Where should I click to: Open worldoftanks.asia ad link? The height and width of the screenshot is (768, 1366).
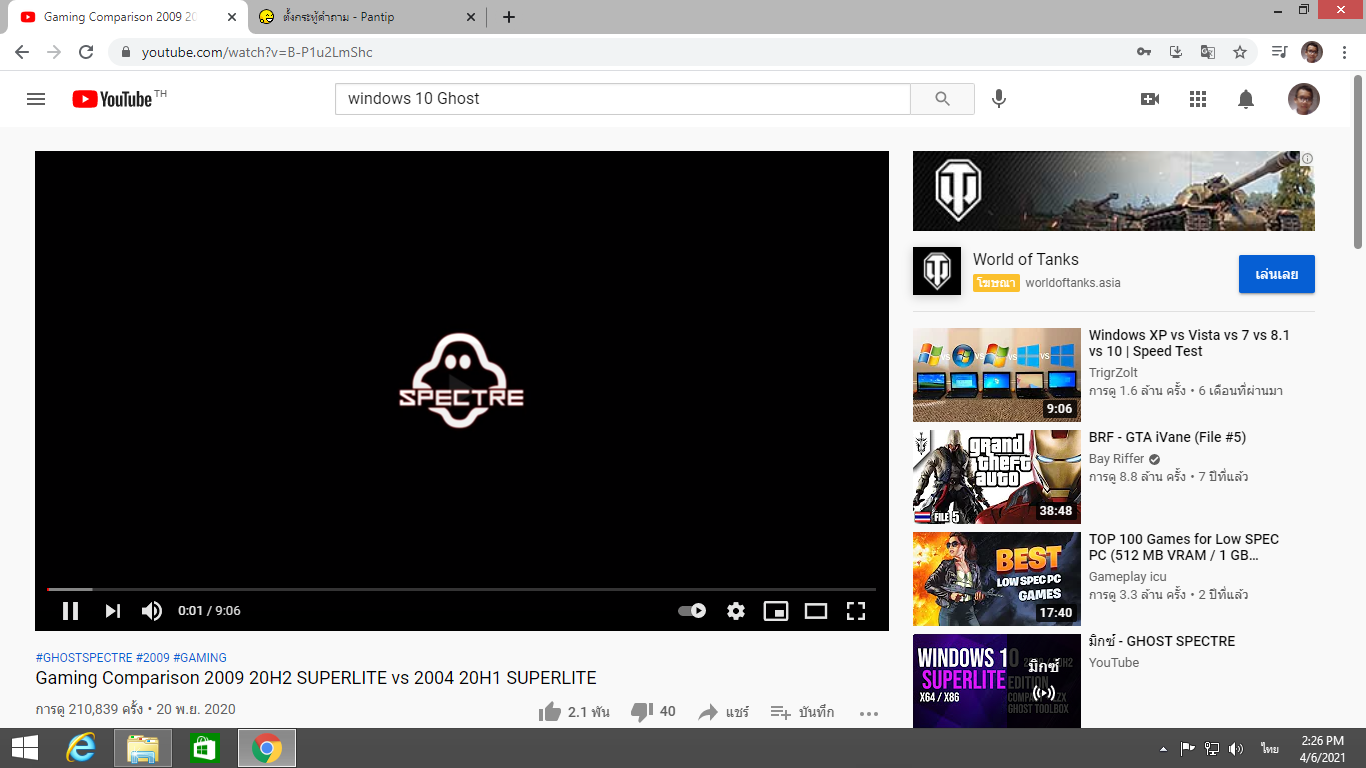pyautogui.click(x=1073, y=283)
